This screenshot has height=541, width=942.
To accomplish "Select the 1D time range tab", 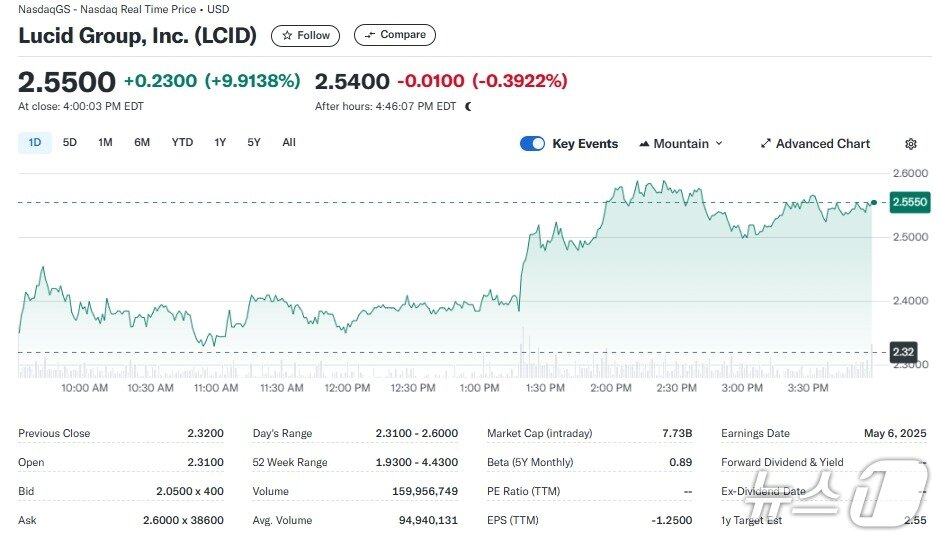I will (35, 142).
